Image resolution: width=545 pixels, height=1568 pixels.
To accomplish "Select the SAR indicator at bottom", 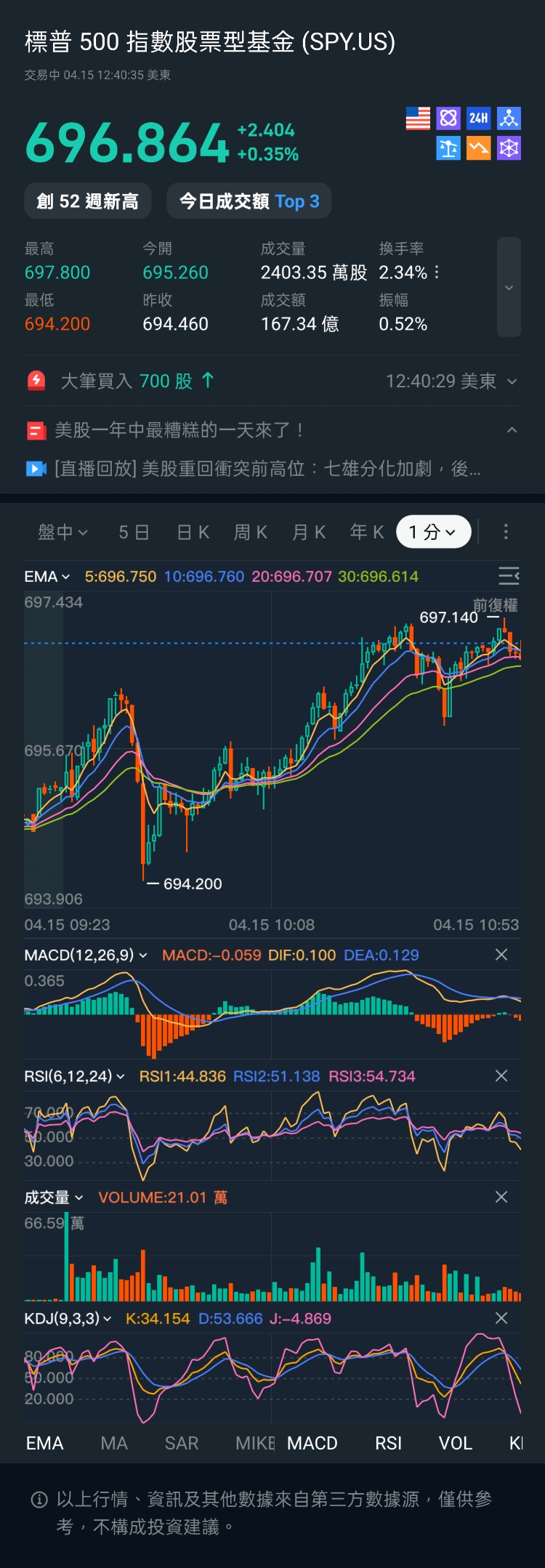I will [x=182, y=1443].
